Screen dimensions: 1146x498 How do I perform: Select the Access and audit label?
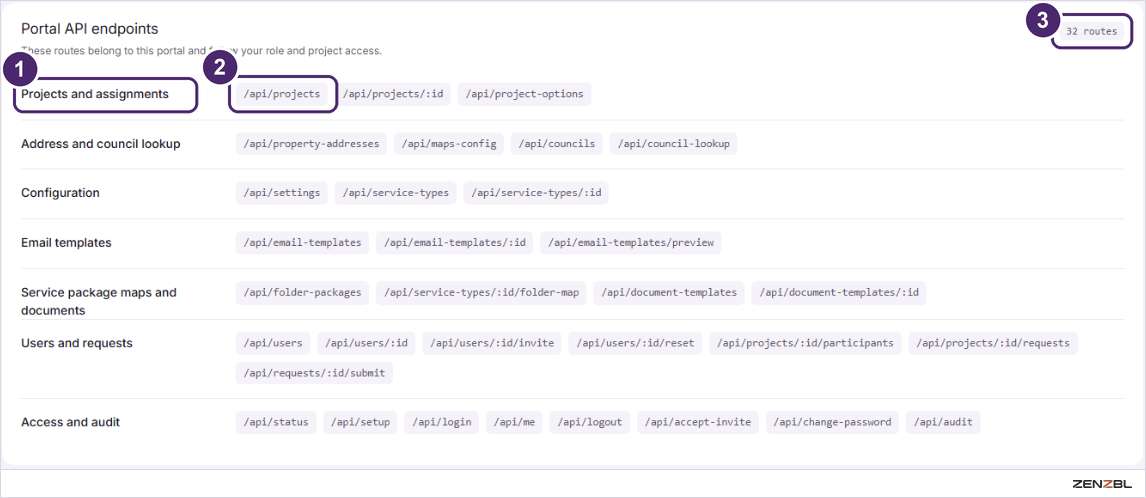(71, 423)
